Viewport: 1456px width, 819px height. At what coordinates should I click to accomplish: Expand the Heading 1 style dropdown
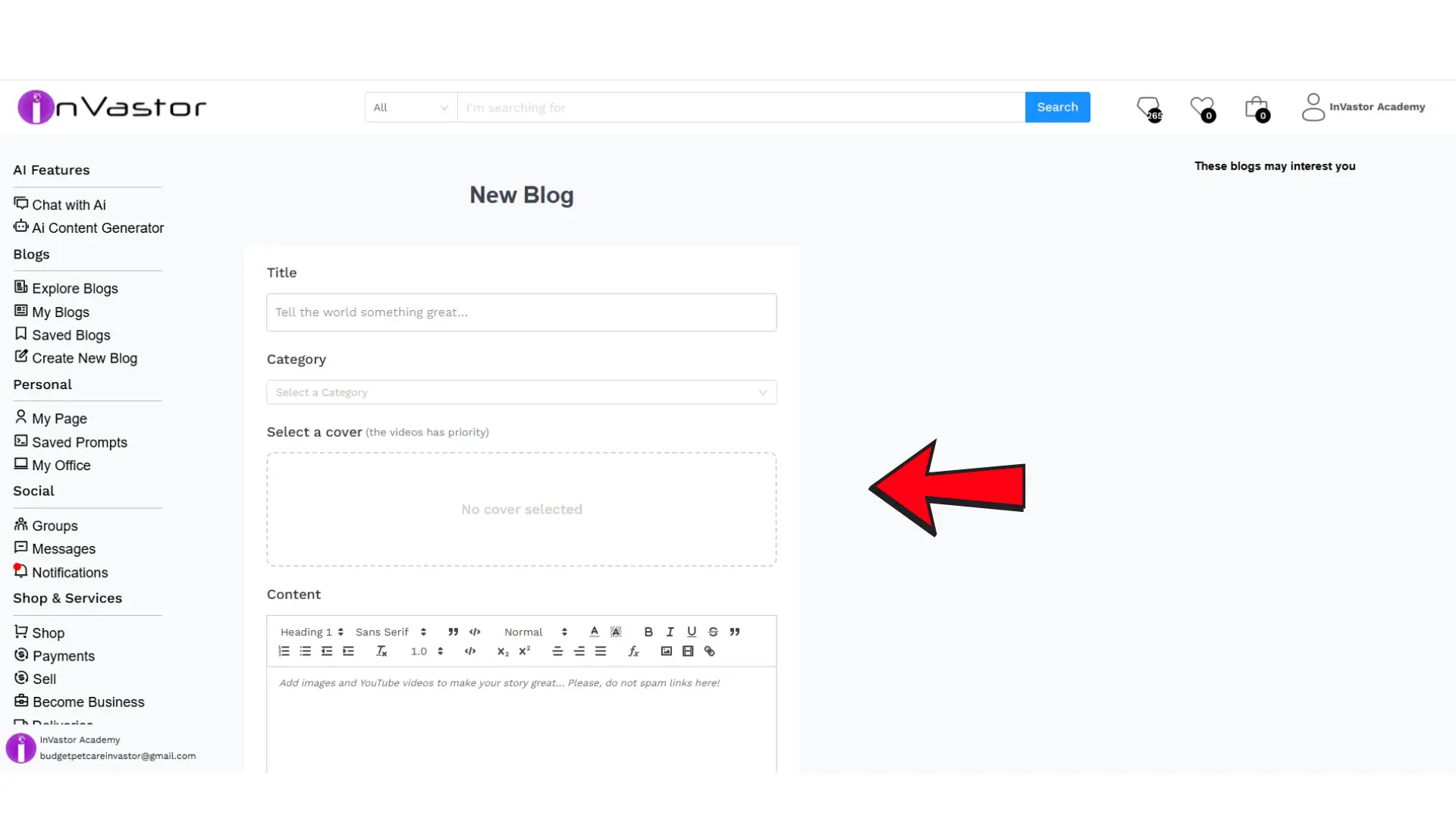(312, 632)
